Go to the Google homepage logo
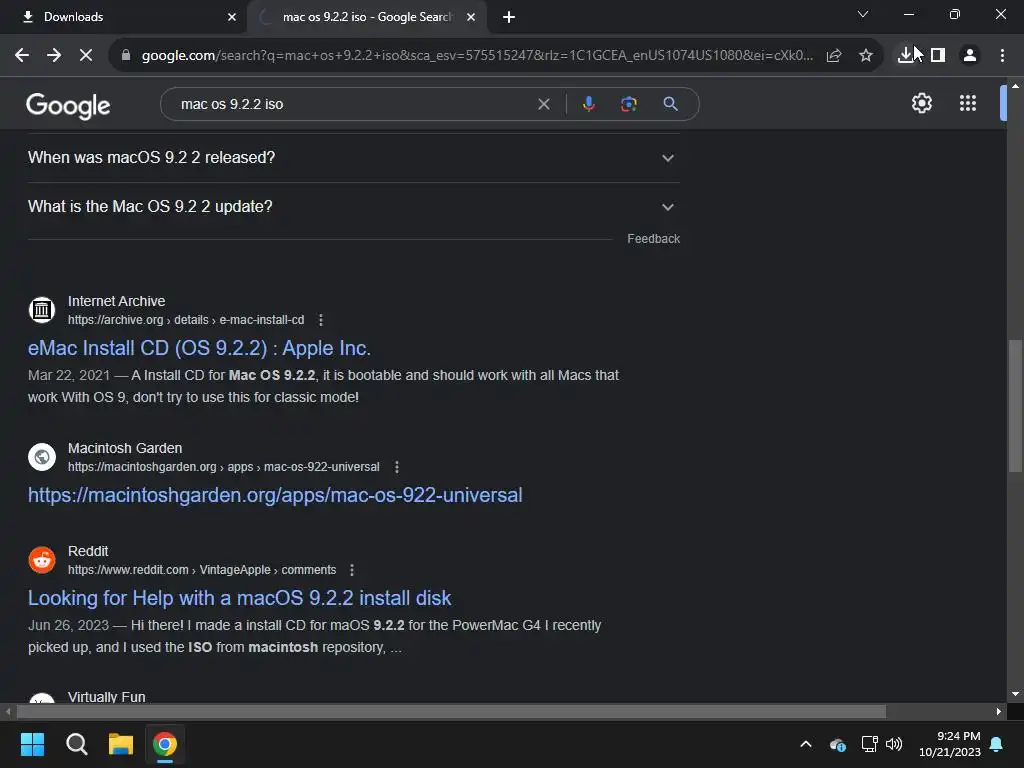1024x768 pixels. tap(68, 105)
